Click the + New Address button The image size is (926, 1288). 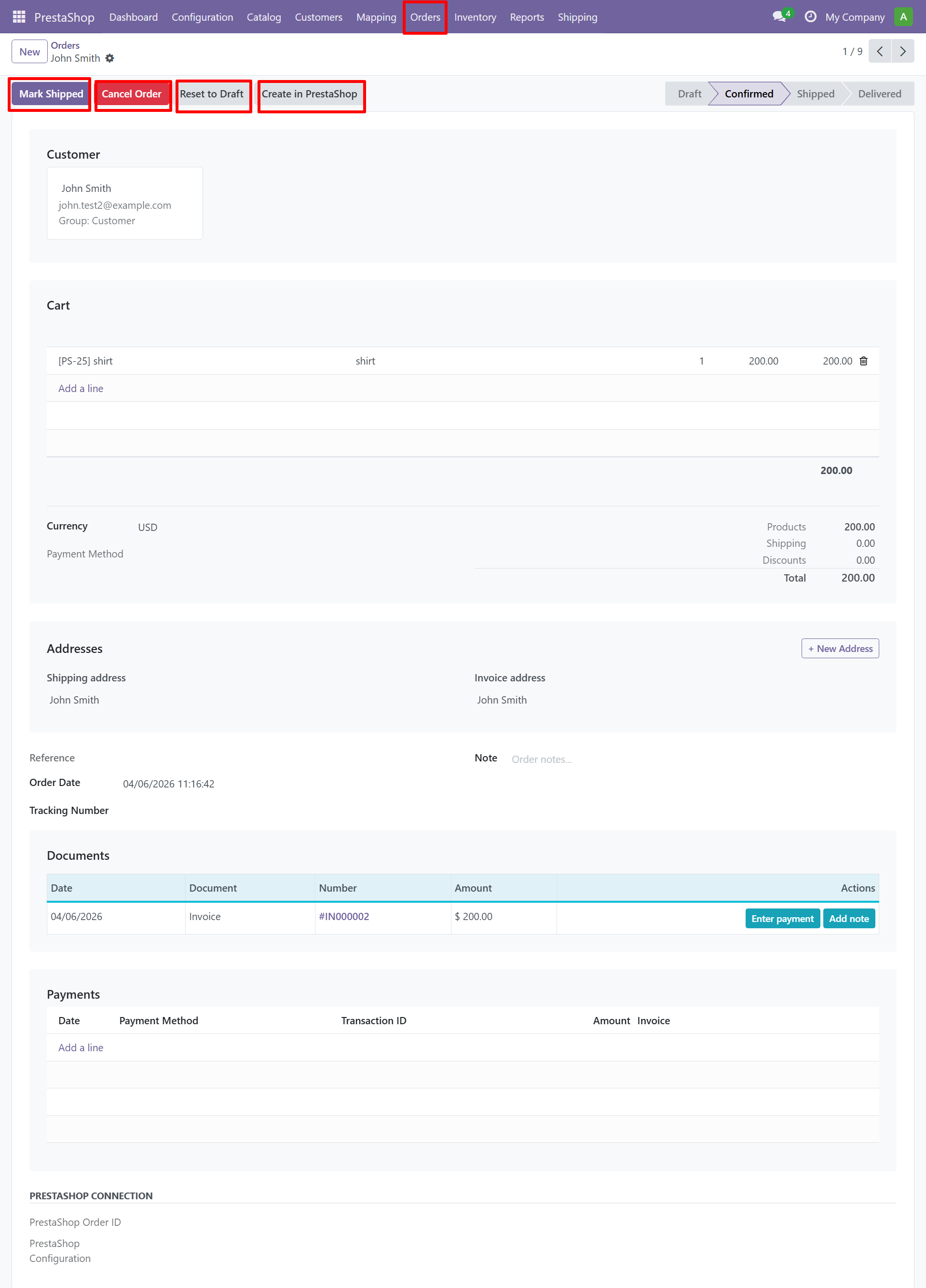[840, 649]
